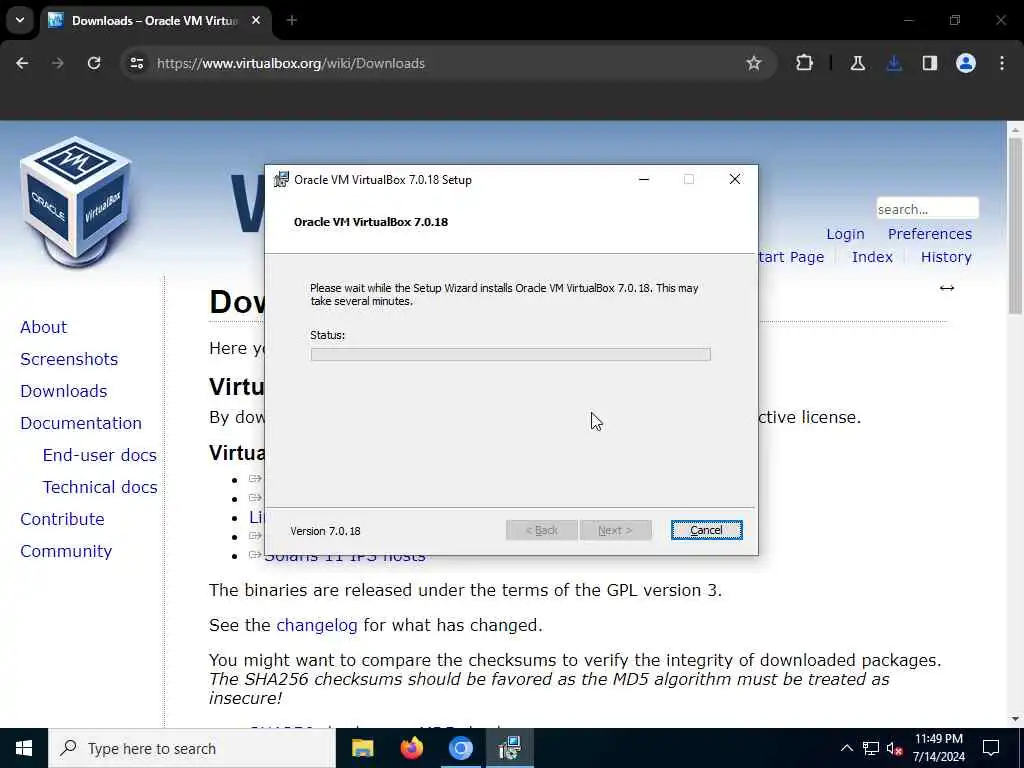Open File Explorer from the taskbar
The height and width of the screenshot is (768, 1024).
(x=362, y=748)
